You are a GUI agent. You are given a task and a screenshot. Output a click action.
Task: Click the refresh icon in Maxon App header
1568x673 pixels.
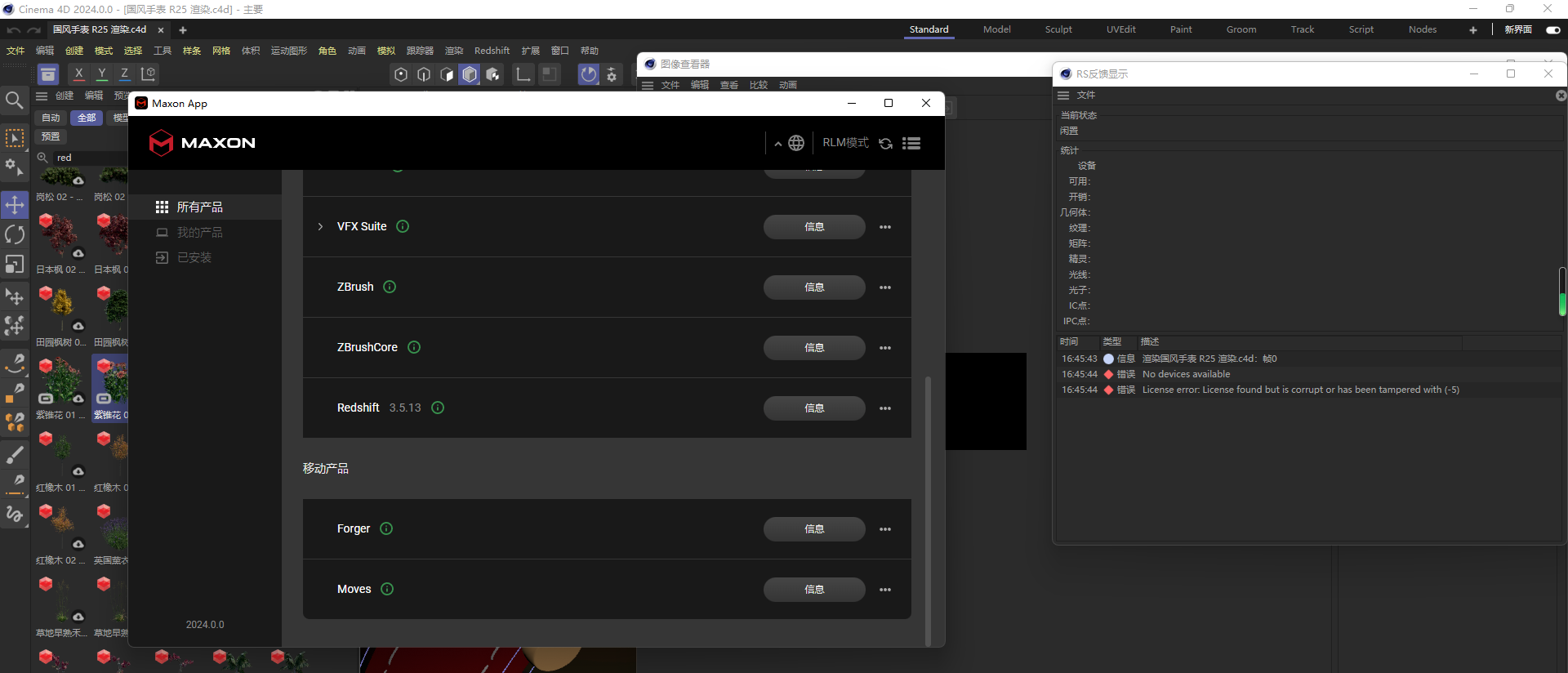coord(885,144)
